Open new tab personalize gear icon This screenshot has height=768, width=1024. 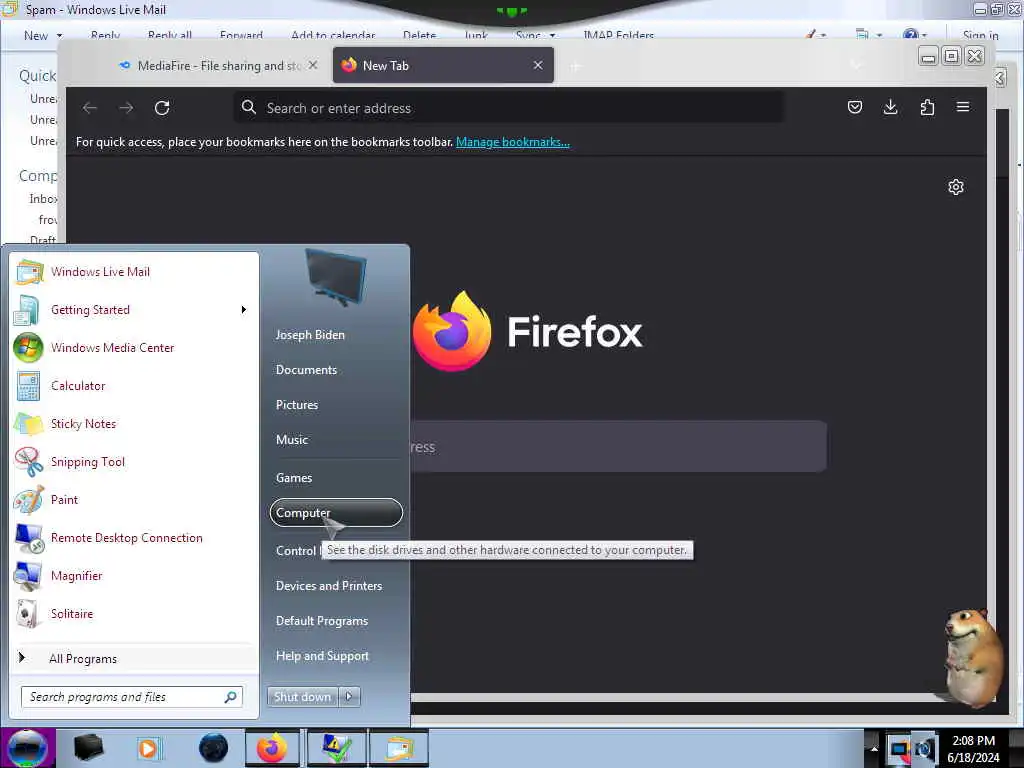(955, 187)
